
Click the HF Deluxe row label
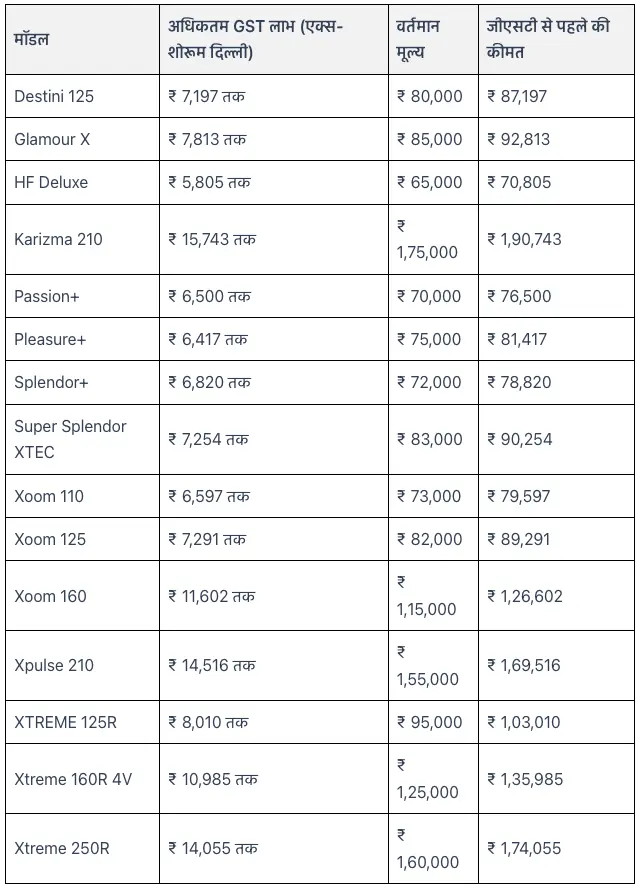pyautogui.click(x=51, y=182)
